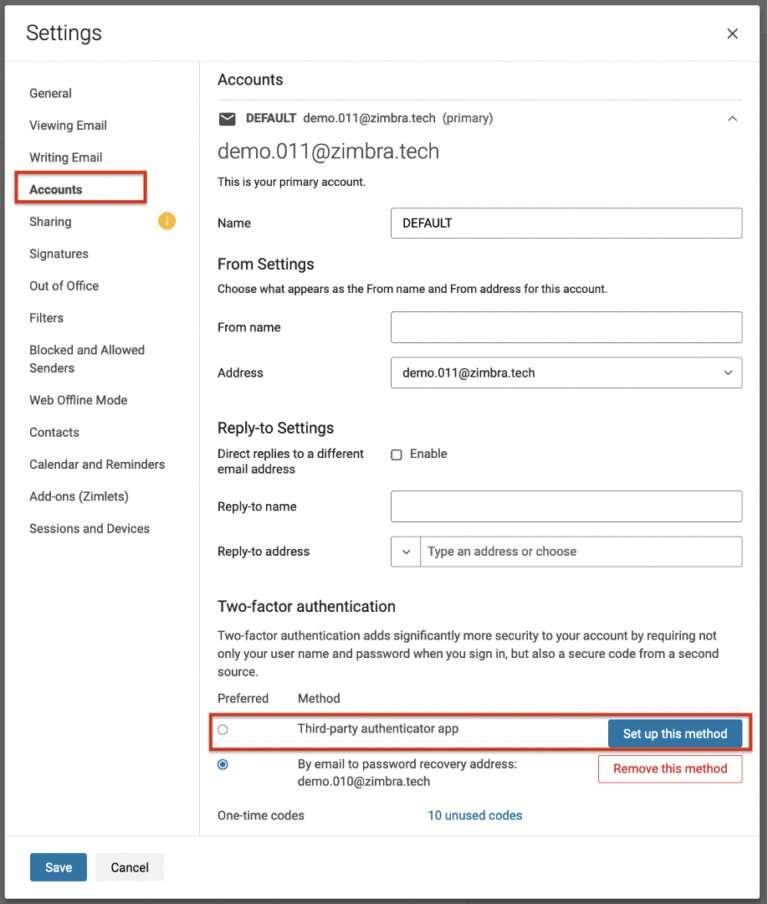This screenshot has height=904, width=768.
Task: Enable direct replies to a different email address
Action: point(396,453)
